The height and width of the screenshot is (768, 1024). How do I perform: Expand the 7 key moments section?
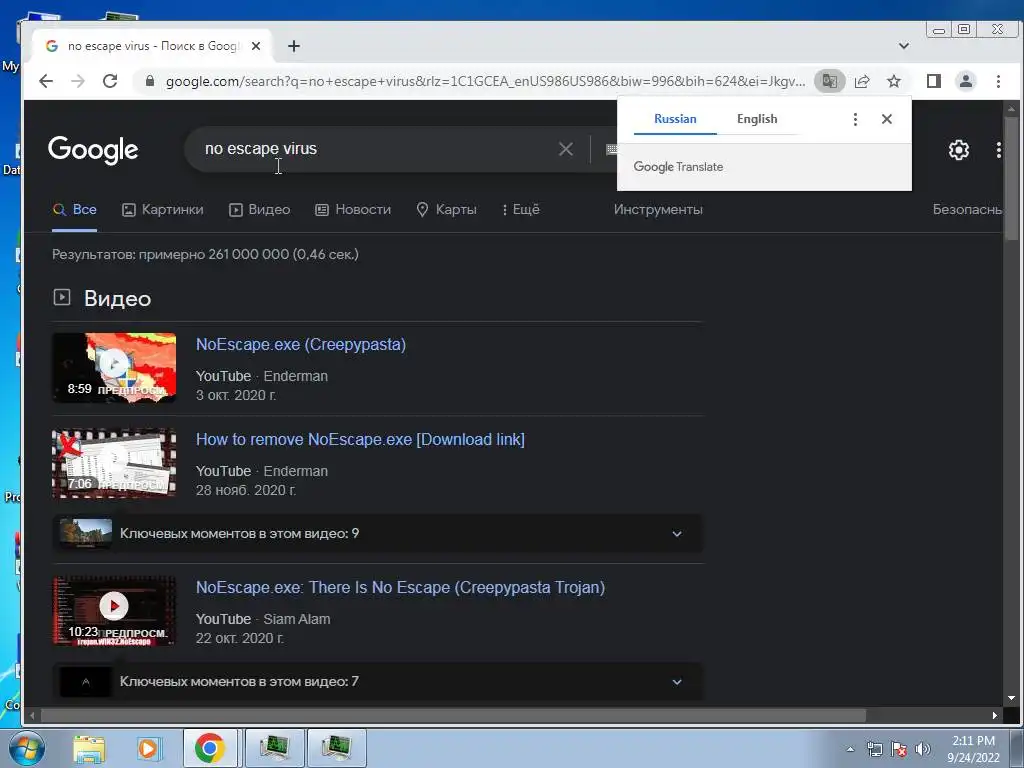pos(377,681)
